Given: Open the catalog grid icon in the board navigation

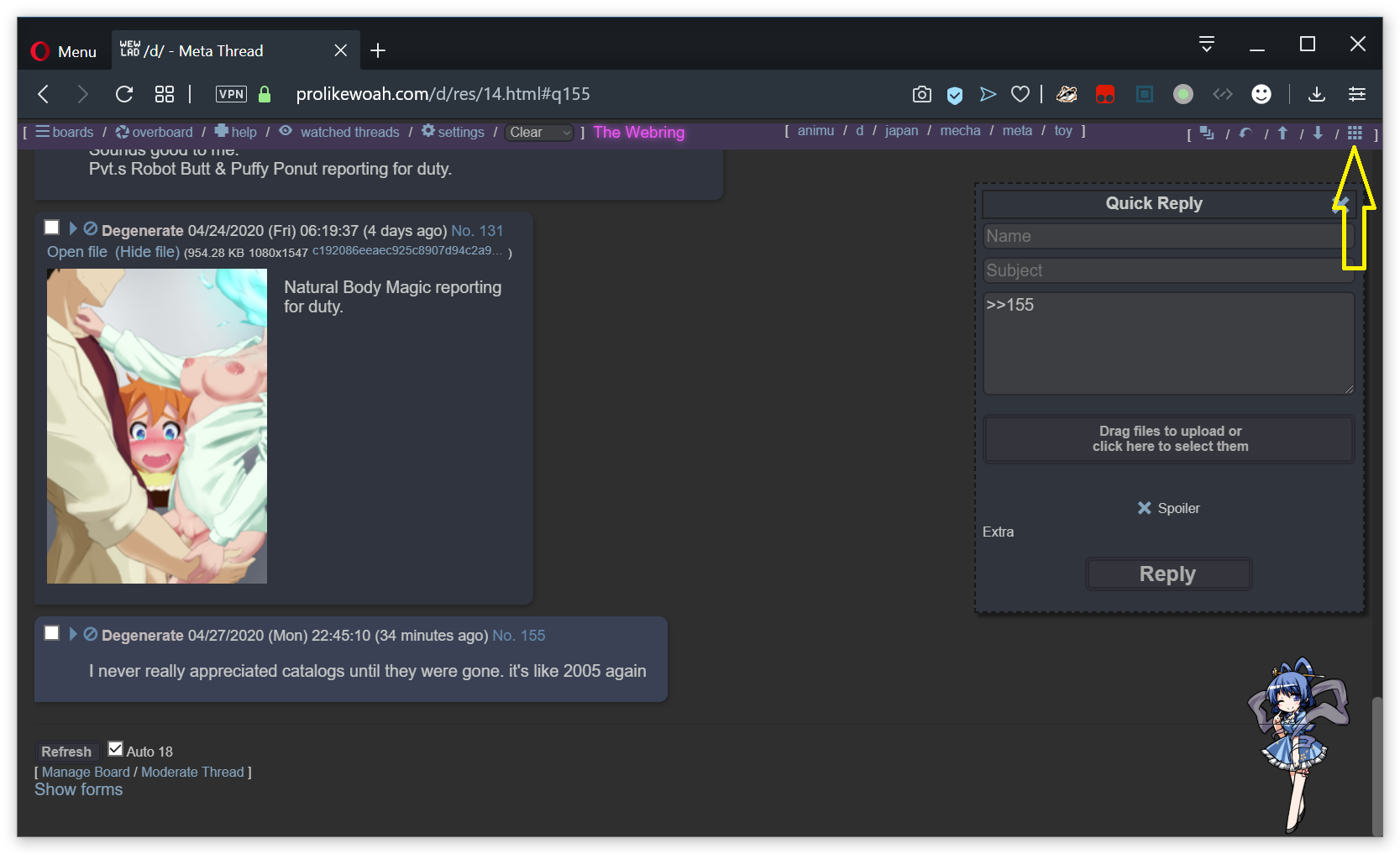Looking at the screenshot, I should (1354, 133).
